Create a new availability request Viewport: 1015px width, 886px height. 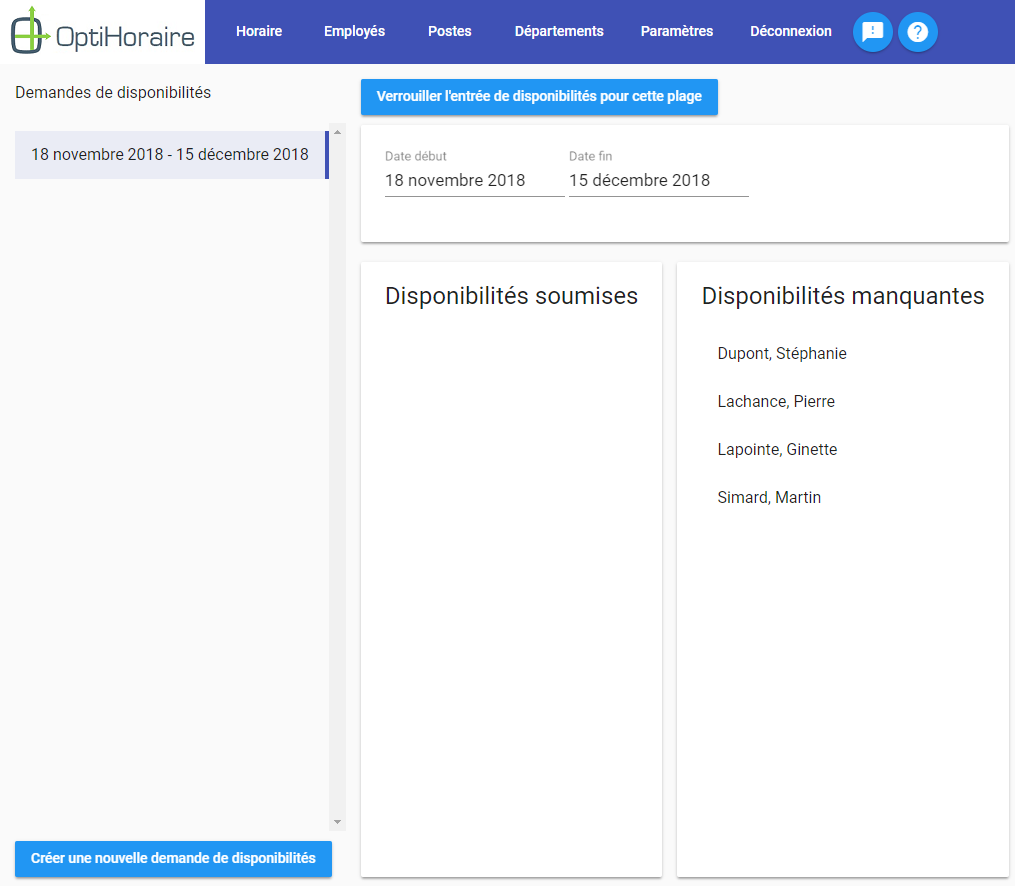[173, 858]
